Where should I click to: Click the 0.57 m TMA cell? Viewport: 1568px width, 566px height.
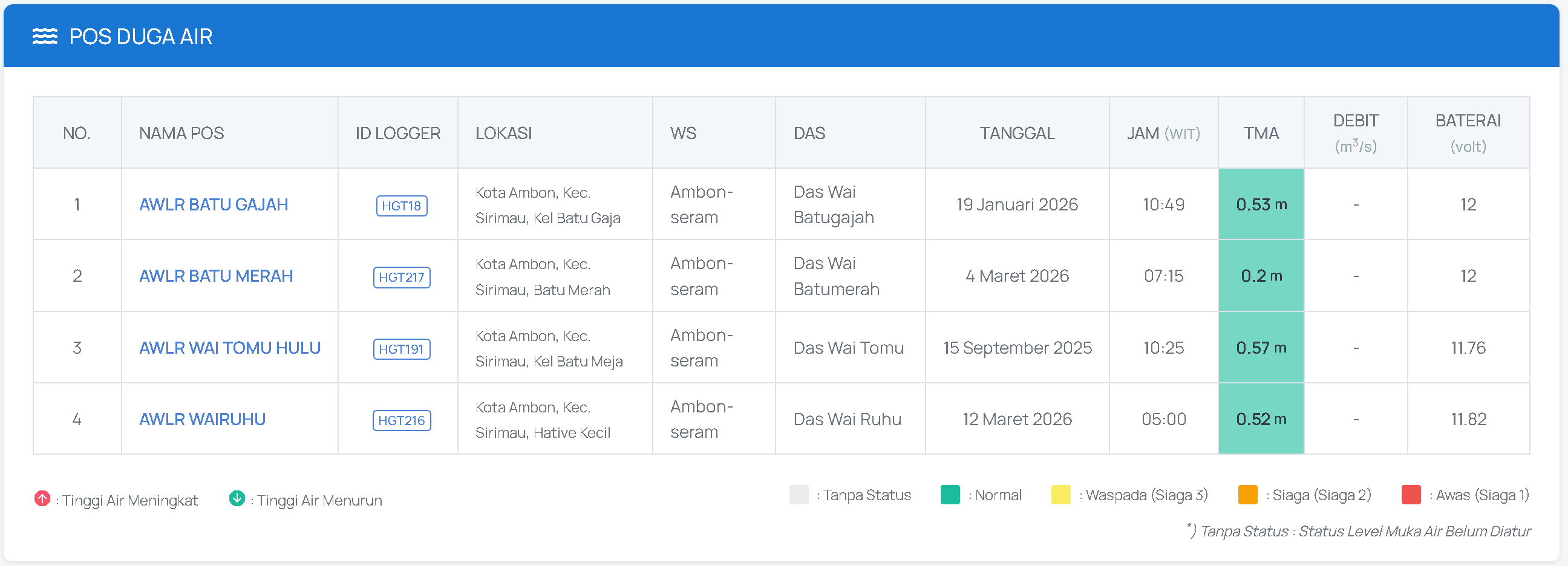point(1261,348)
